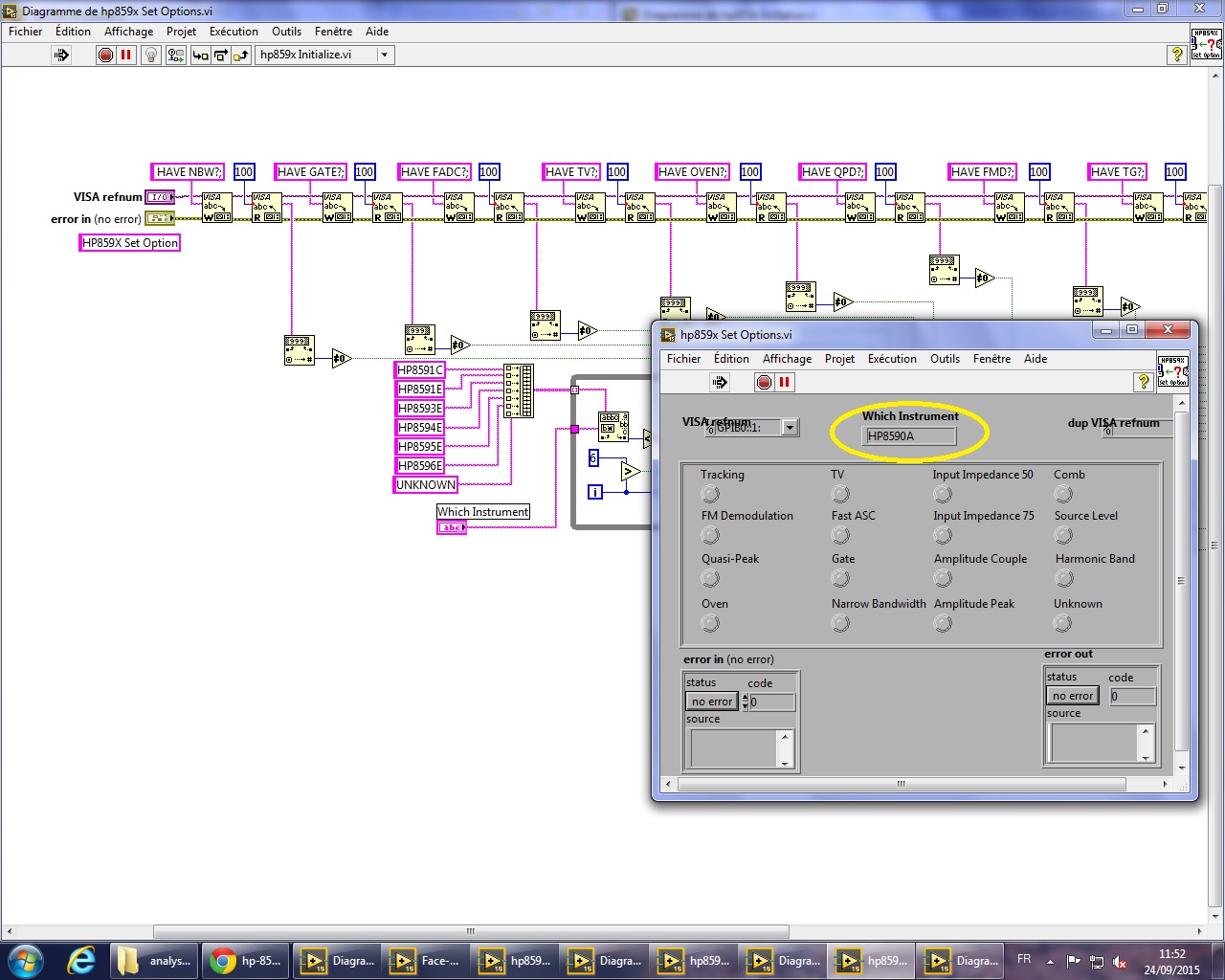
Task: Expand the VISA refnum GPIB0::1: dropdown
Action: click(x=790, y=428)
